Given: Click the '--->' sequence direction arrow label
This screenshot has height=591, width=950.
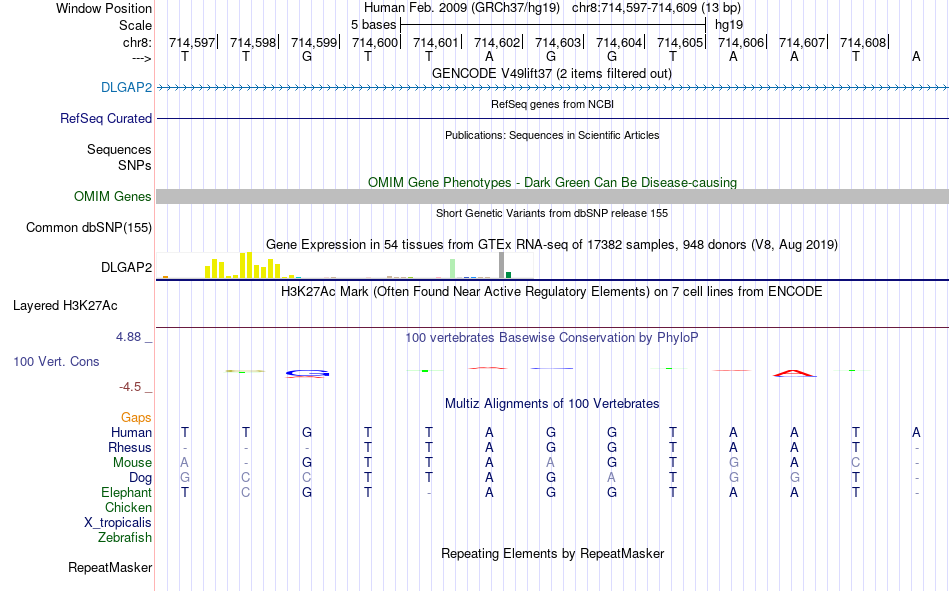Looking at the screenshot, I should [x=141, y=58].
